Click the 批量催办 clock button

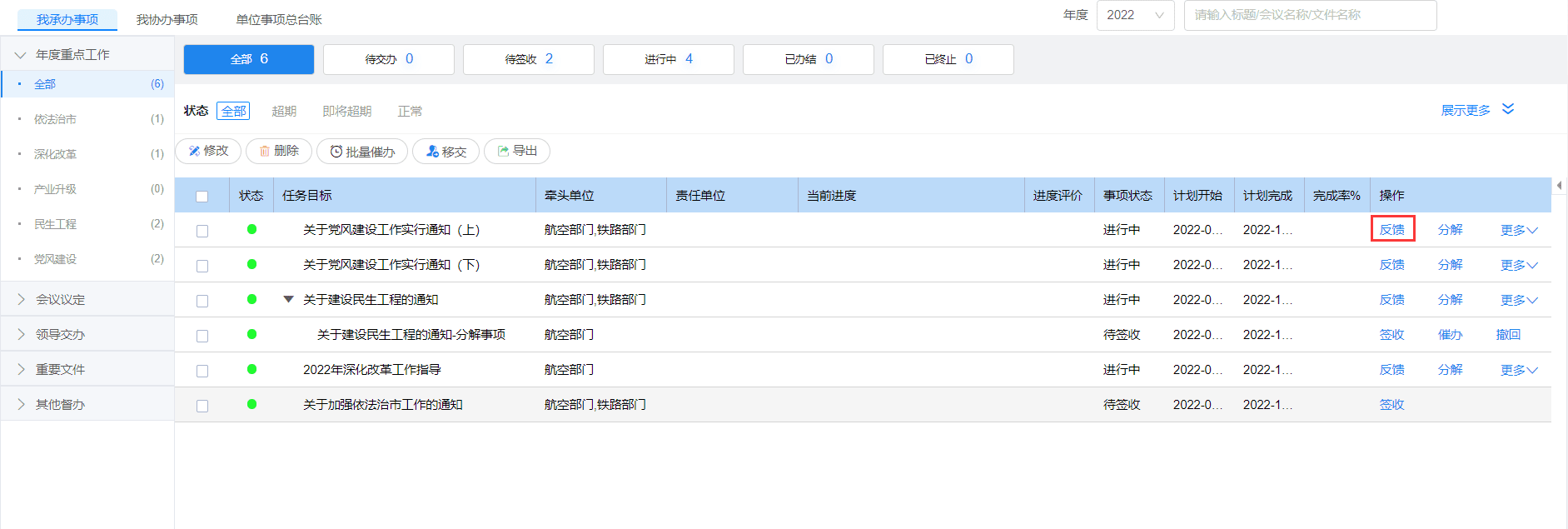[362, 152]
